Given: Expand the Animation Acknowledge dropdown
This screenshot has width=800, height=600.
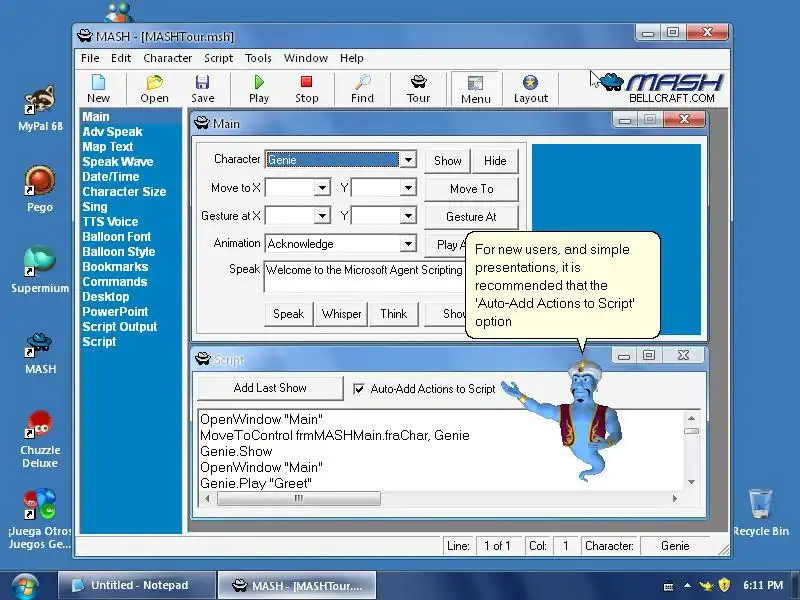Looking at the screenshot, I should coord(408,244).
